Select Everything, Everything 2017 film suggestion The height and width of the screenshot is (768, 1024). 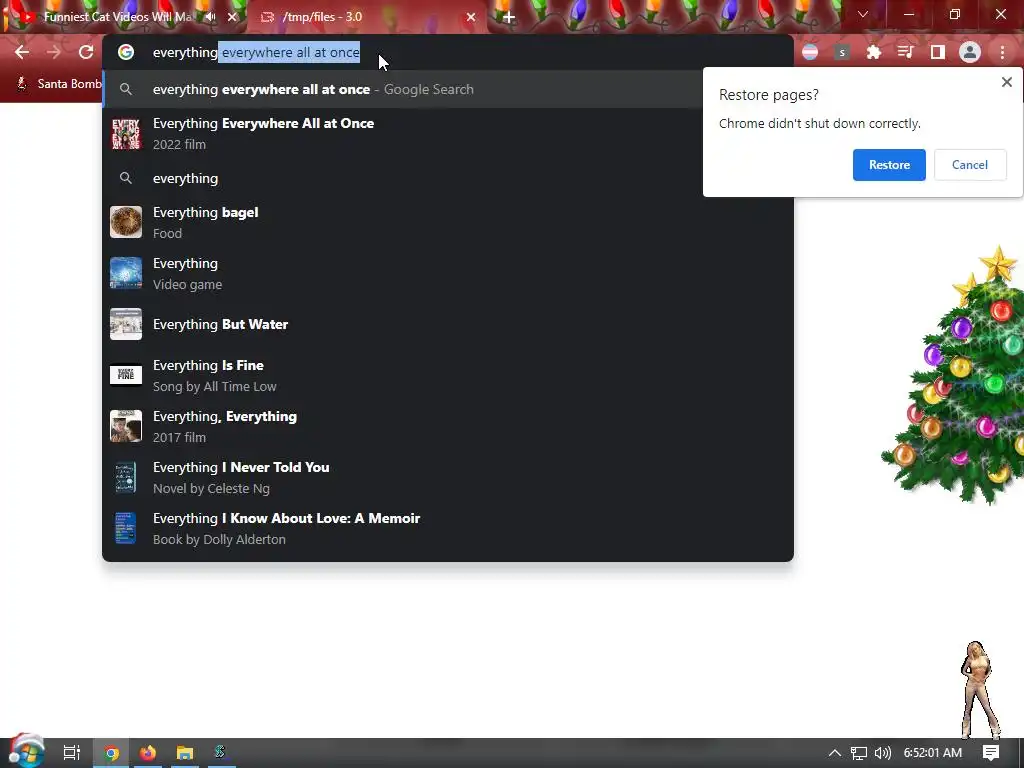tap(448, 426)
